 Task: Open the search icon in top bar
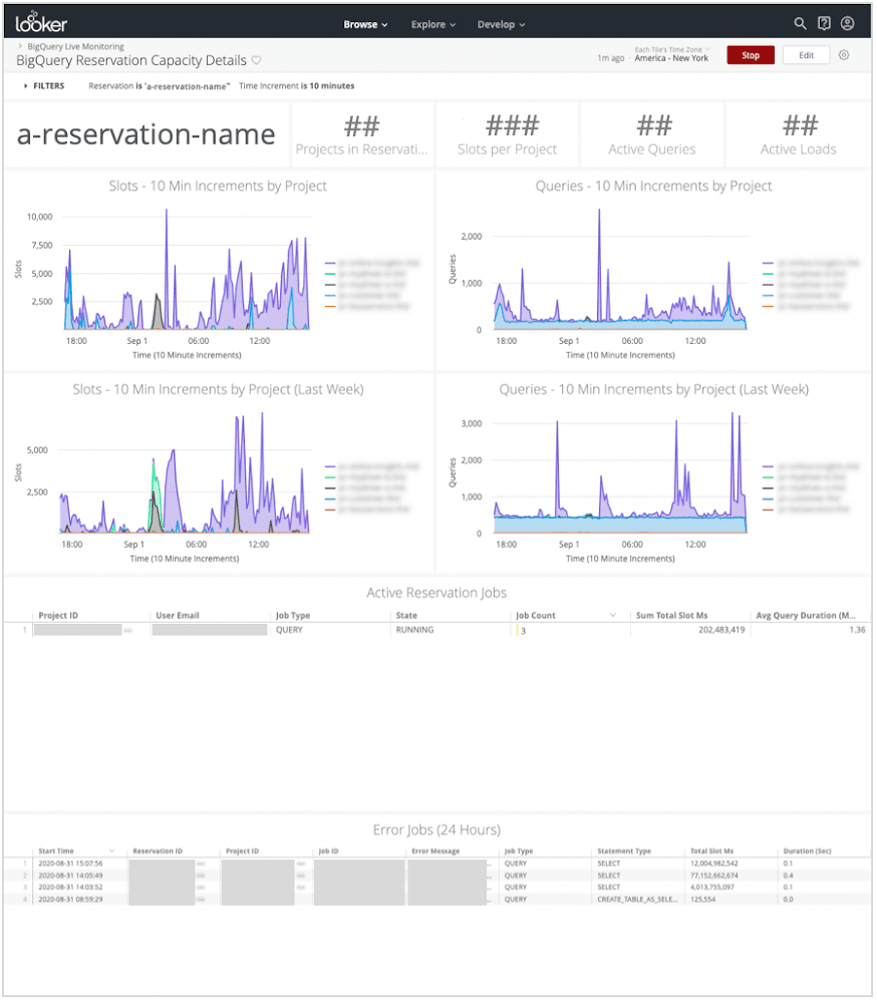[800, 24]
